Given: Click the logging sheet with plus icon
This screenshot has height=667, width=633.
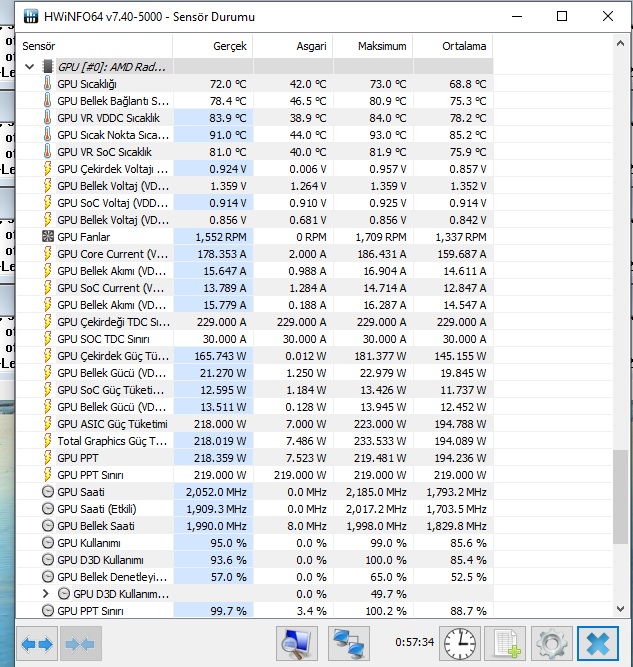Looking at the screenshot, I should (505, 643).
